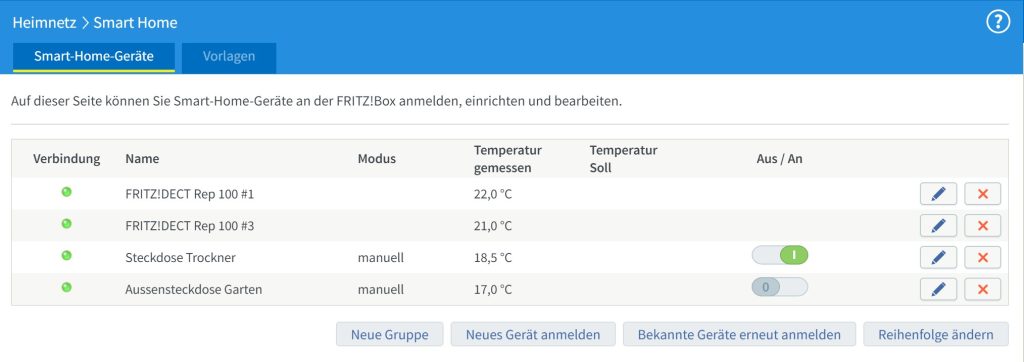Turn on Aussensteckdose Garten switch
The image size is (1024, 362).
click(x=780, y=287)
